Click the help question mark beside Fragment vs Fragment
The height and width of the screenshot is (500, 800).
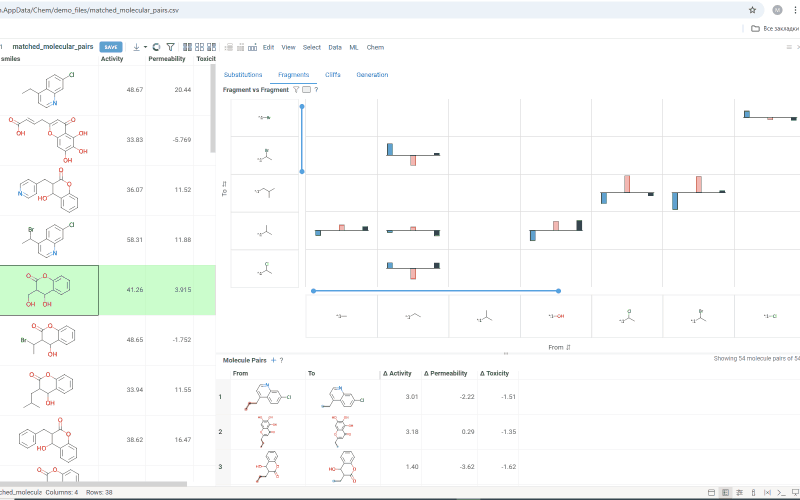click(x=316, y=90)
